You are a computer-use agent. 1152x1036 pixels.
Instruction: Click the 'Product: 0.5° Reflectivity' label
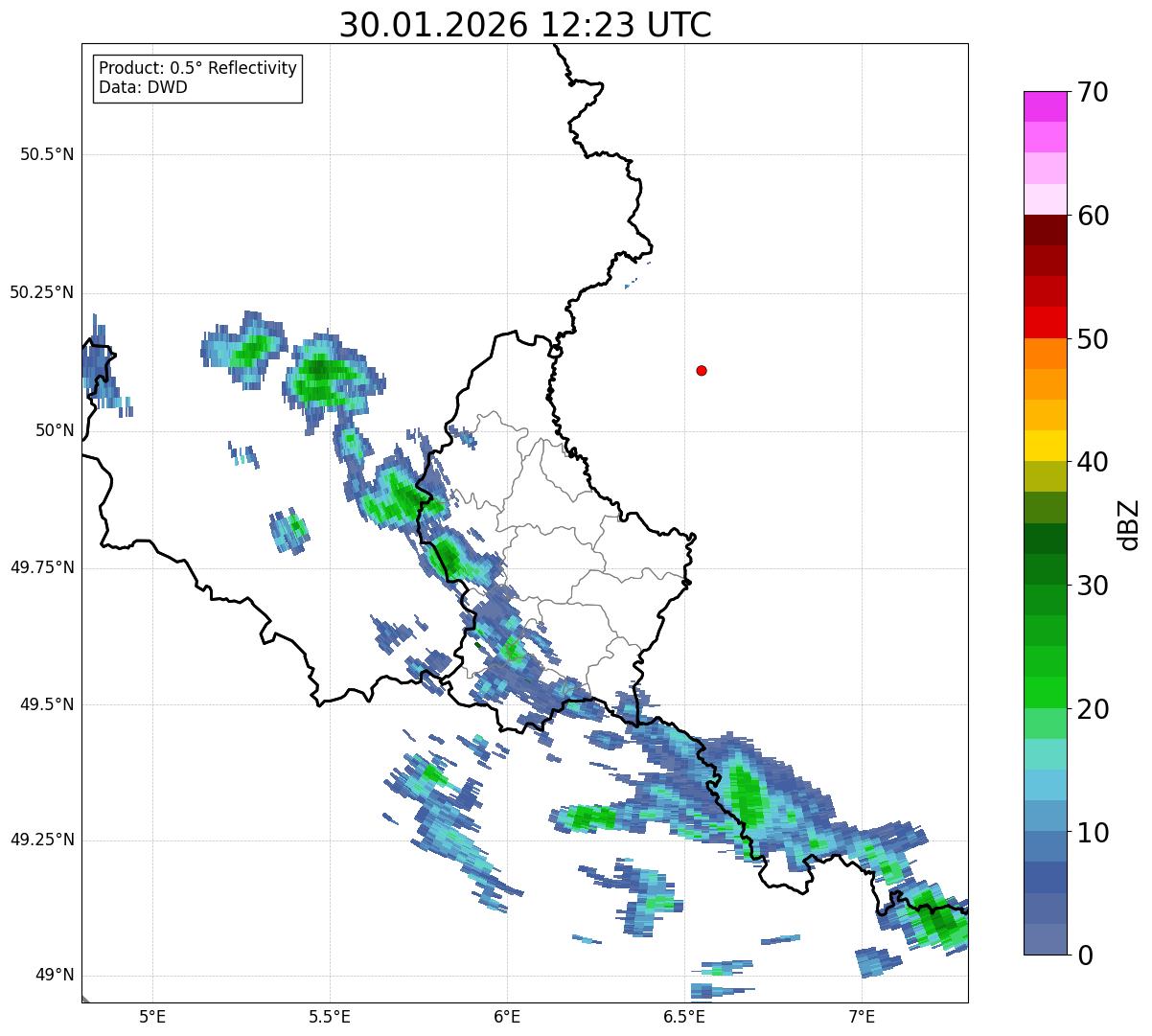[197, 68]
